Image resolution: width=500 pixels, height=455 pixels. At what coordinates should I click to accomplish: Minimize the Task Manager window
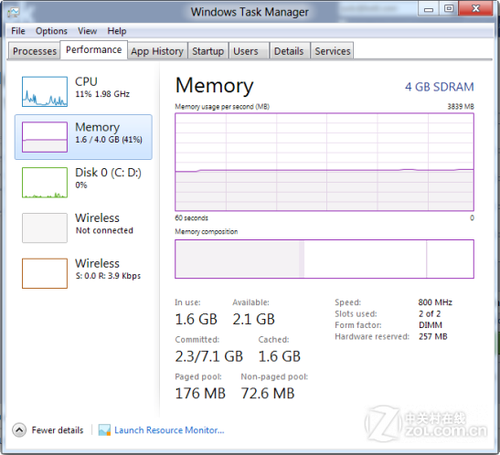(x=428, y=9)
